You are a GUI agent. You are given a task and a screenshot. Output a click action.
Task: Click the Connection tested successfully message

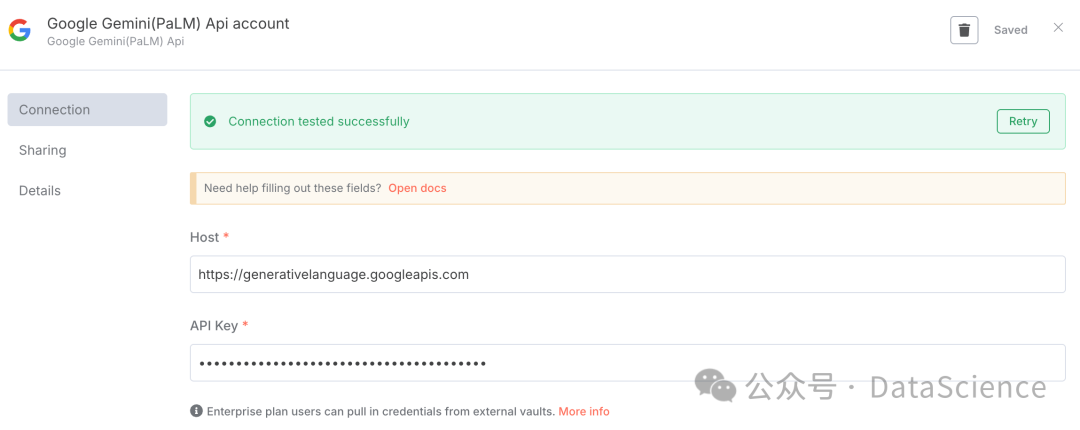tap(319, 122)
